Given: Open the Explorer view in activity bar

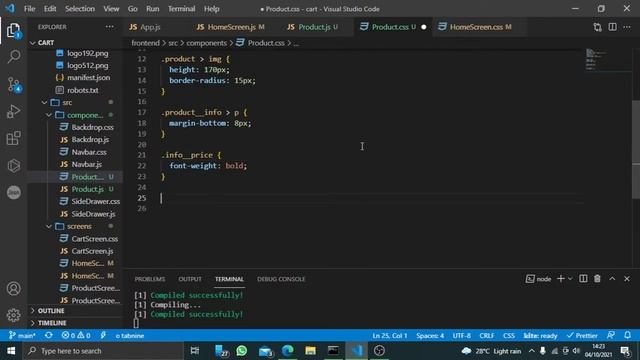Looking at the screenshot, I should coord(13,30).
